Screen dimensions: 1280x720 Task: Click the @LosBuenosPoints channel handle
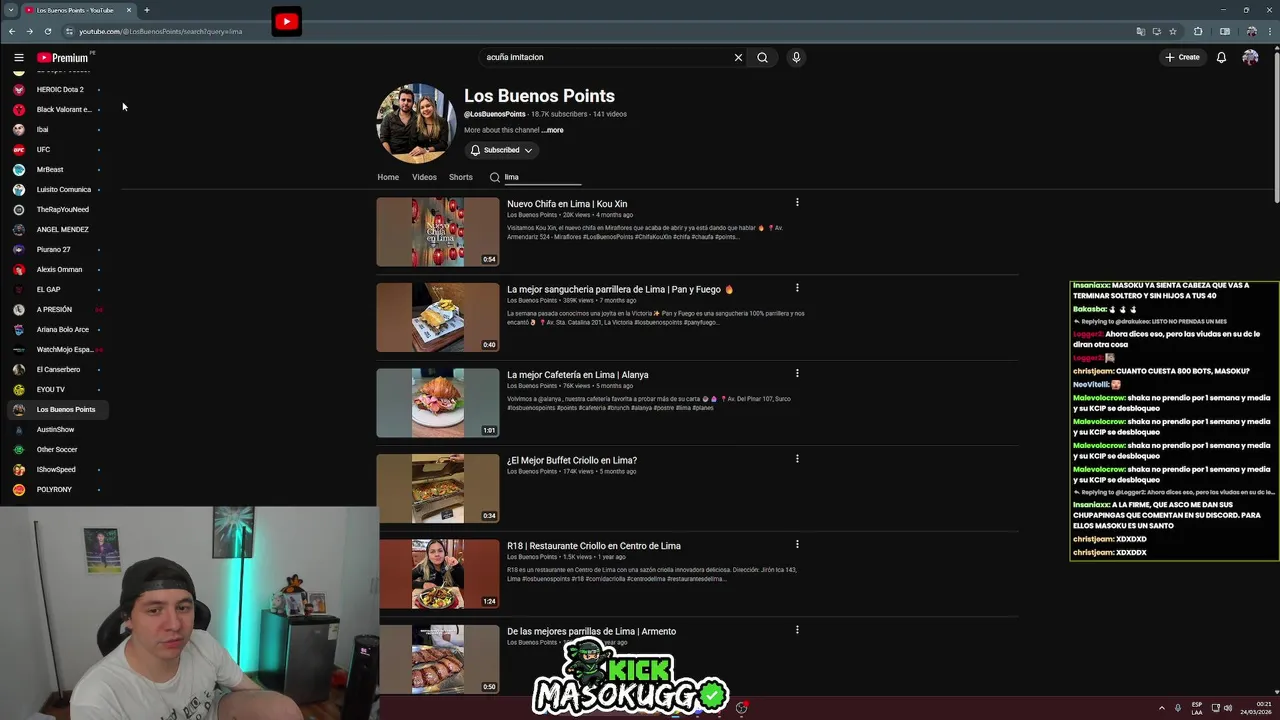[495, 114]
